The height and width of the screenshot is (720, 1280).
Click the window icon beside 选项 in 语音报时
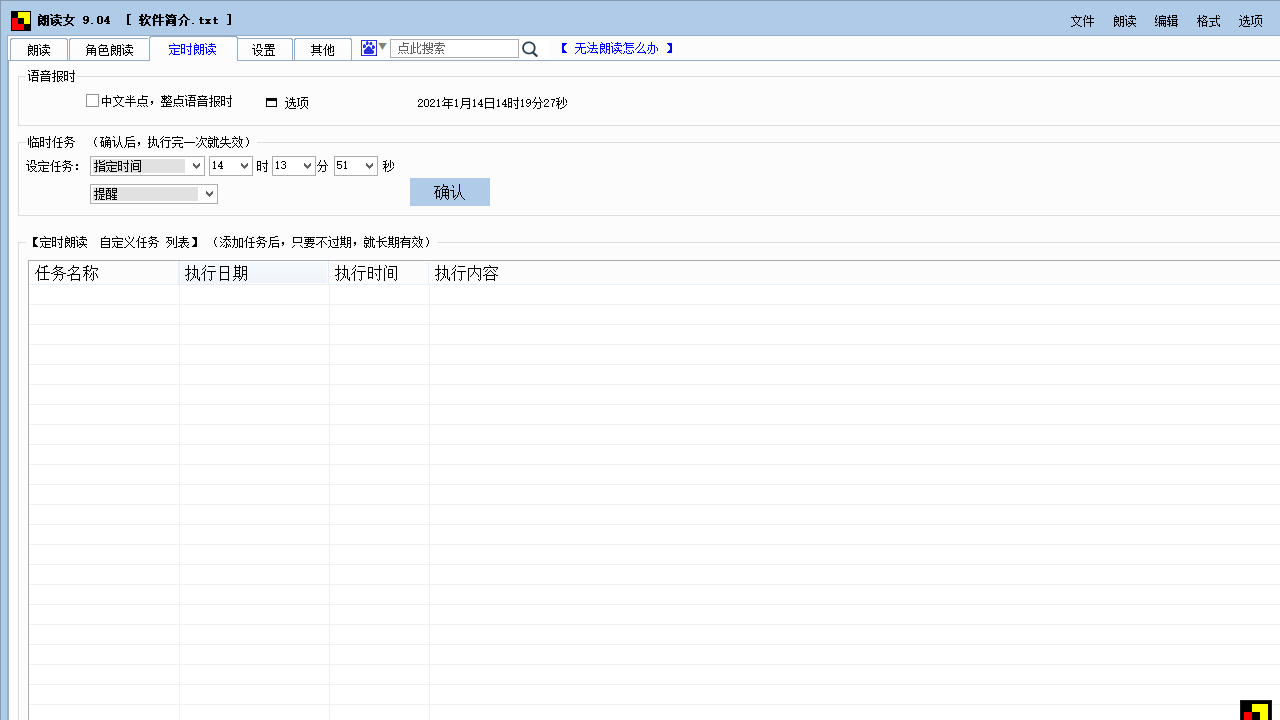click(x=271, y=103)
